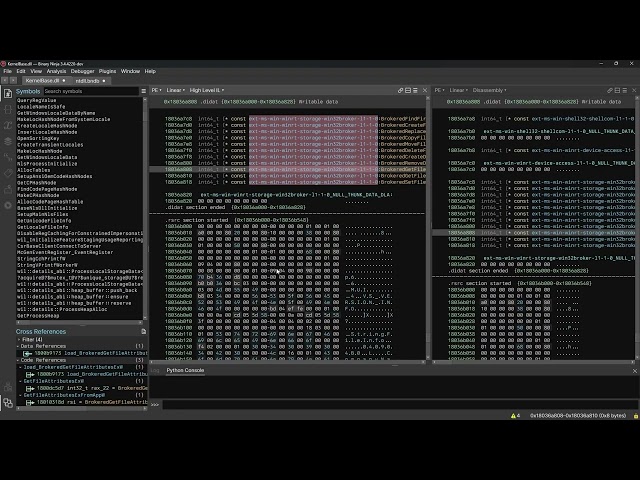Image resolution: width=640 pixels, height=480 pixels.
Task: Open the Disassembly dropdown in right pane
Action: (x=489, y=90)
